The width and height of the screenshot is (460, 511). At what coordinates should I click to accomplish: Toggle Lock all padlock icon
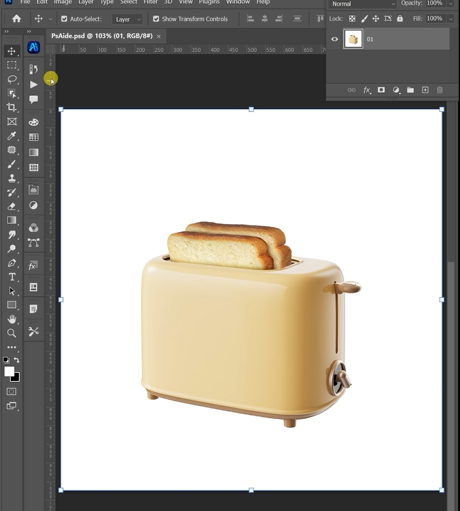(x=400, y=19)
